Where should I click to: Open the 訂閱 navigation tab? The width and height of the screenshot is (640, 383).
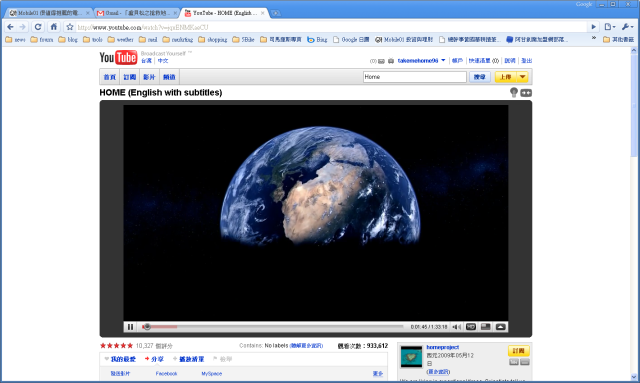click(x=129, y=77)
